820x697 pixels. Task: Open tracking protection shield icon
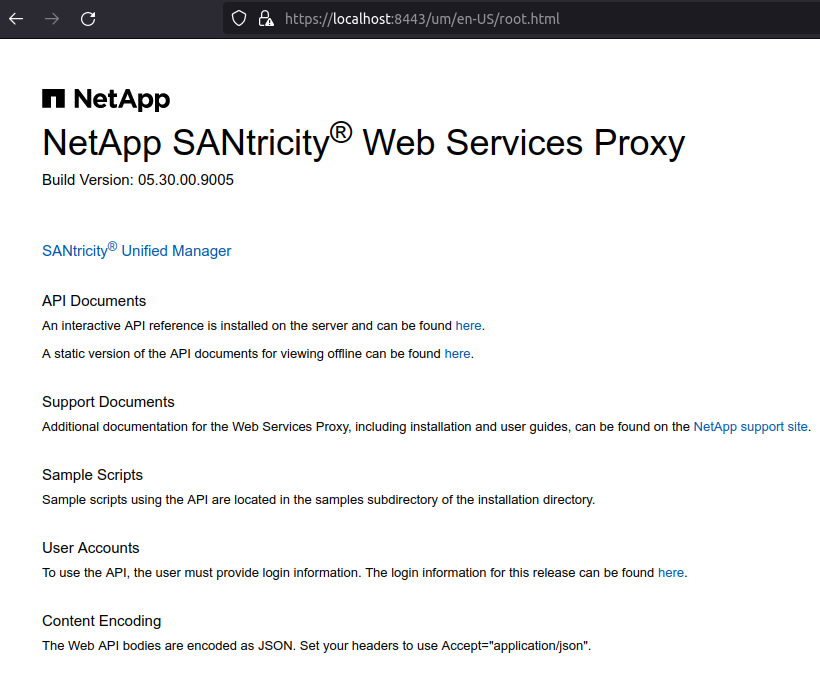239,19
